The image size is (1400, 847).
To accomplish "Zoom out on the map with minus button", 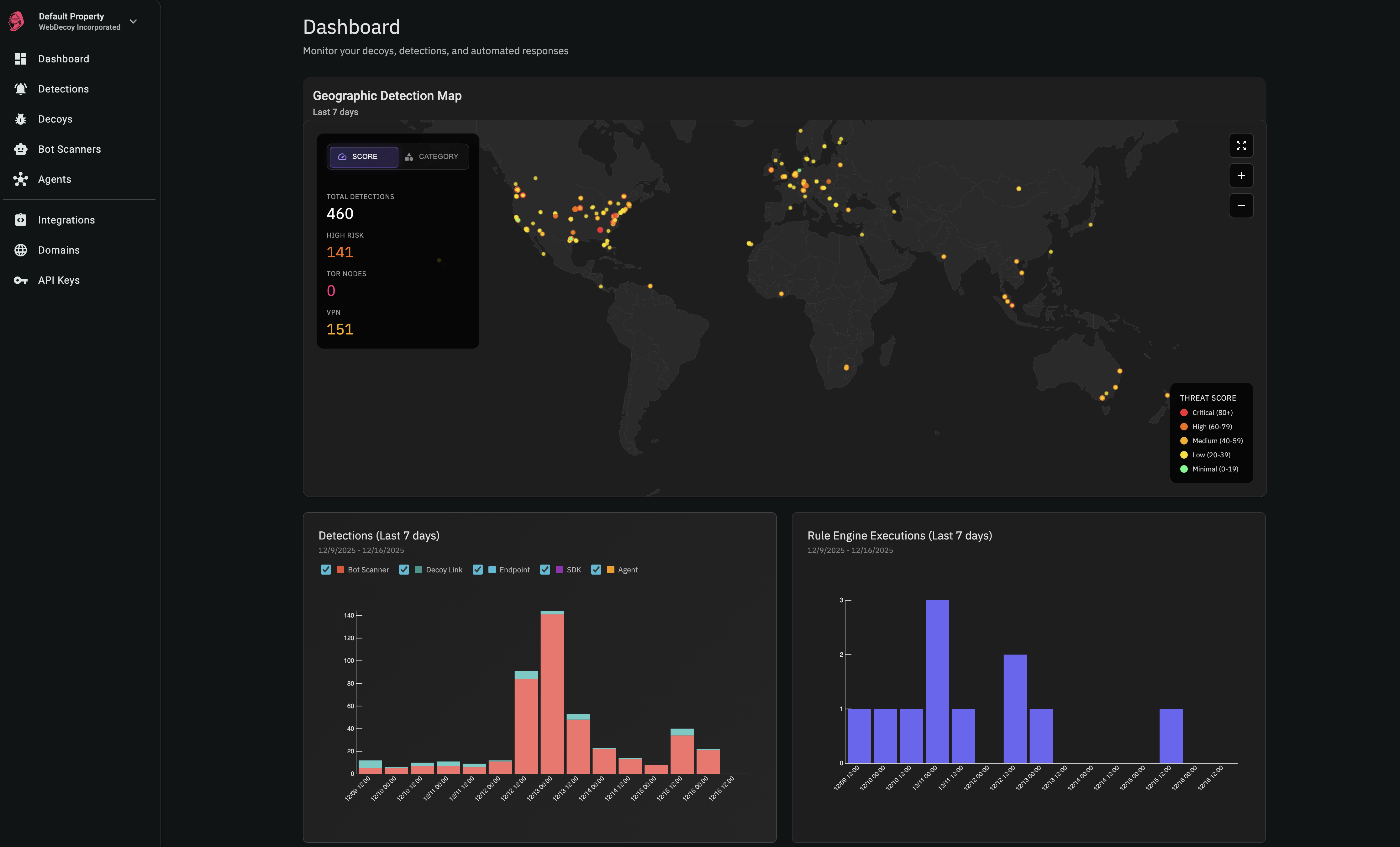I will 1241,206.
